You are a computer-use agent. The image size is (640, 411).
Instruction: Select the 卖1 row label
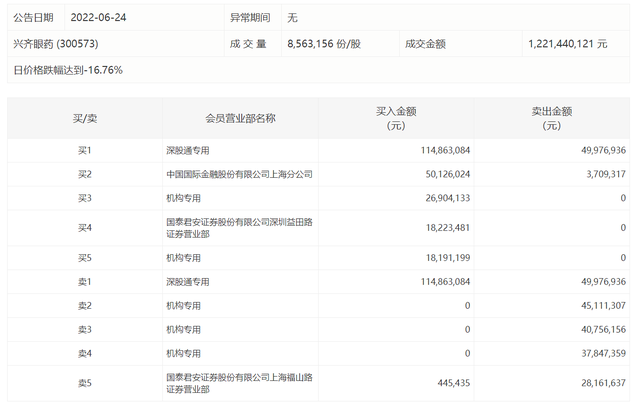pyautogui.click(x=85, y=282)
